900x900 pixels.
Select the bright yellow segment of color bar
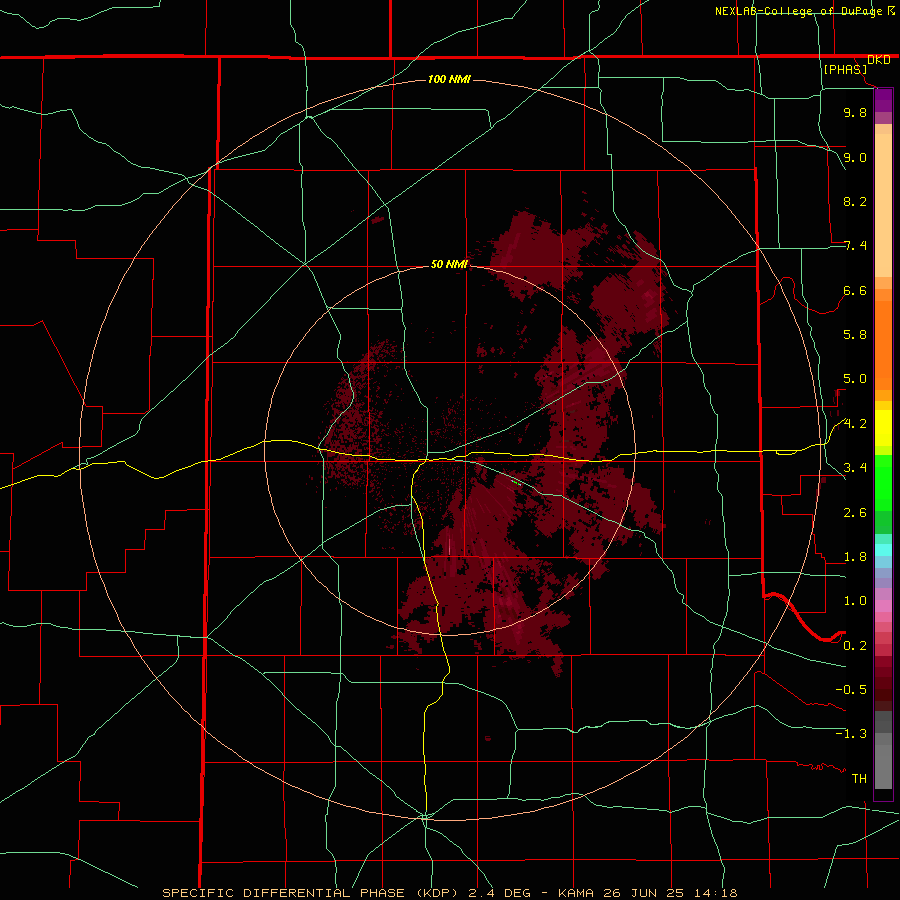(x=883, y=428)
